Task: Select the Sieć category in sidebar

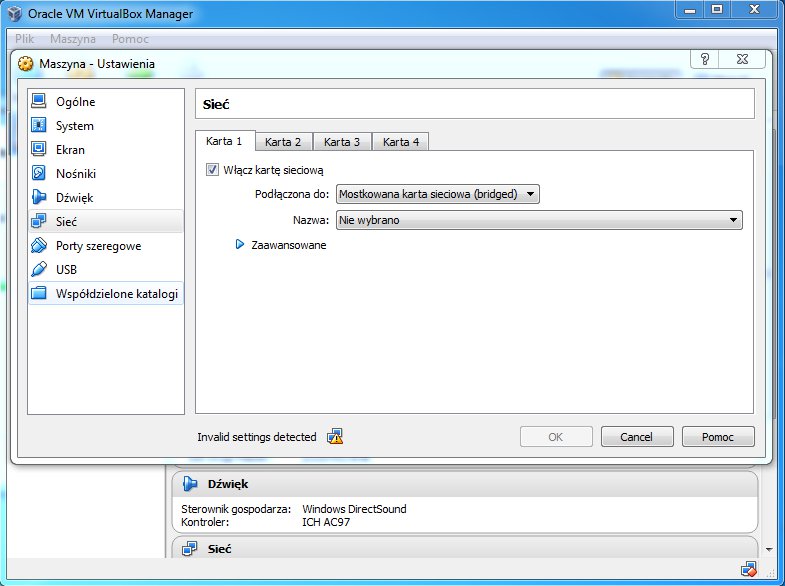Action: (106, 221)
